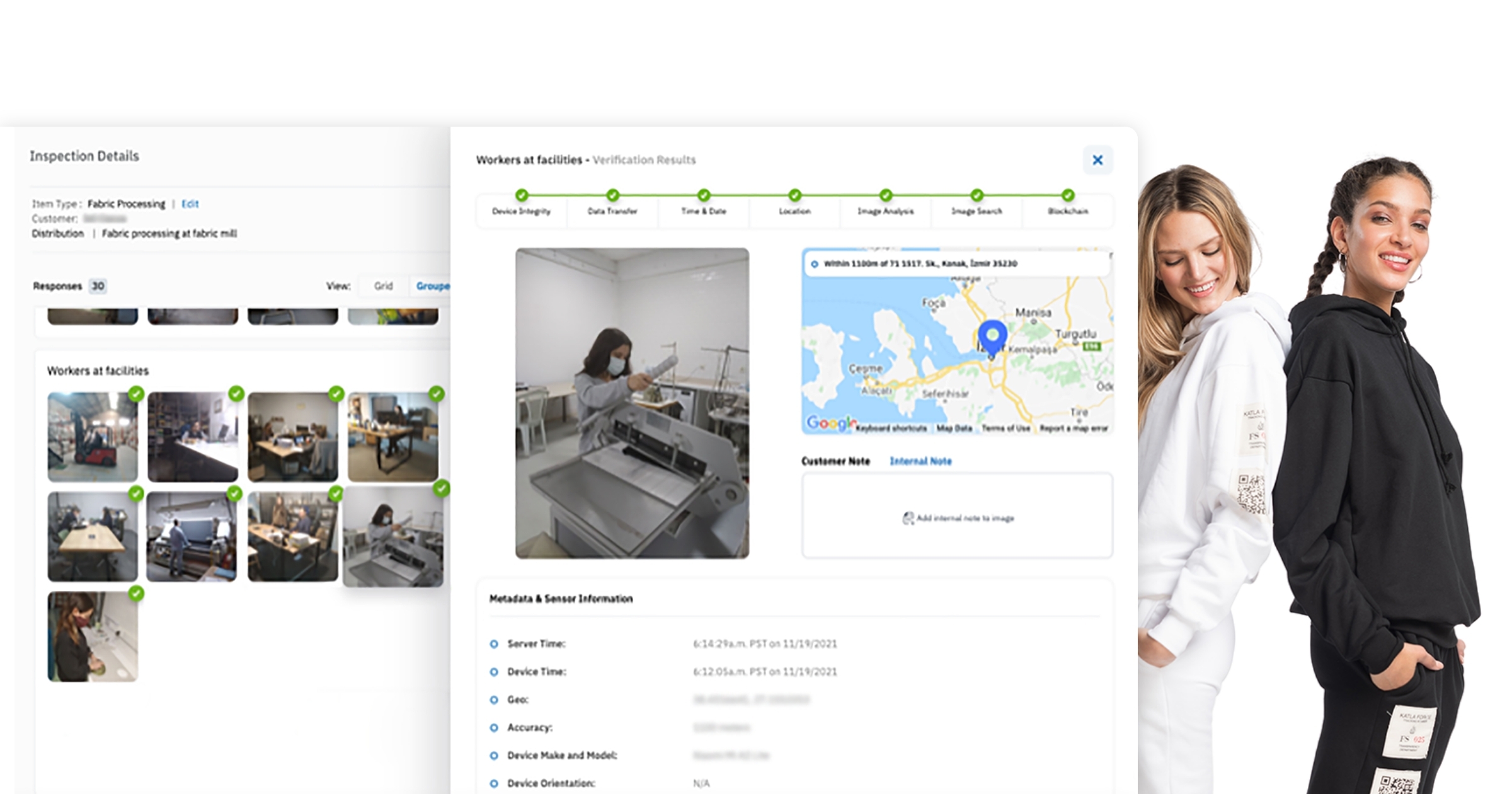Switch to the Customer Note tab
Image resolution: width=1512 pixels, height=794 pixels.
click(x=835, y=461)
